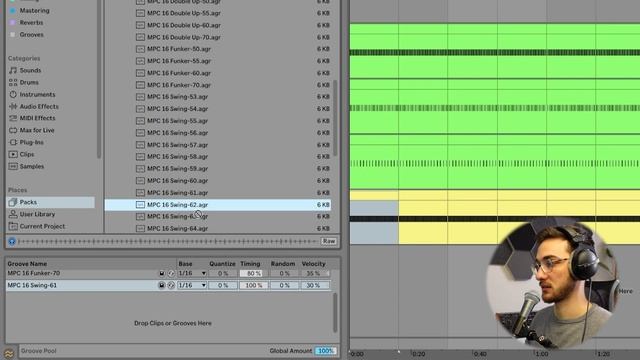The width and height of the screenshot is (640, 360).
Task: Select MPC 16 Funker-70 groove name
Action: (x=33, y=273)
